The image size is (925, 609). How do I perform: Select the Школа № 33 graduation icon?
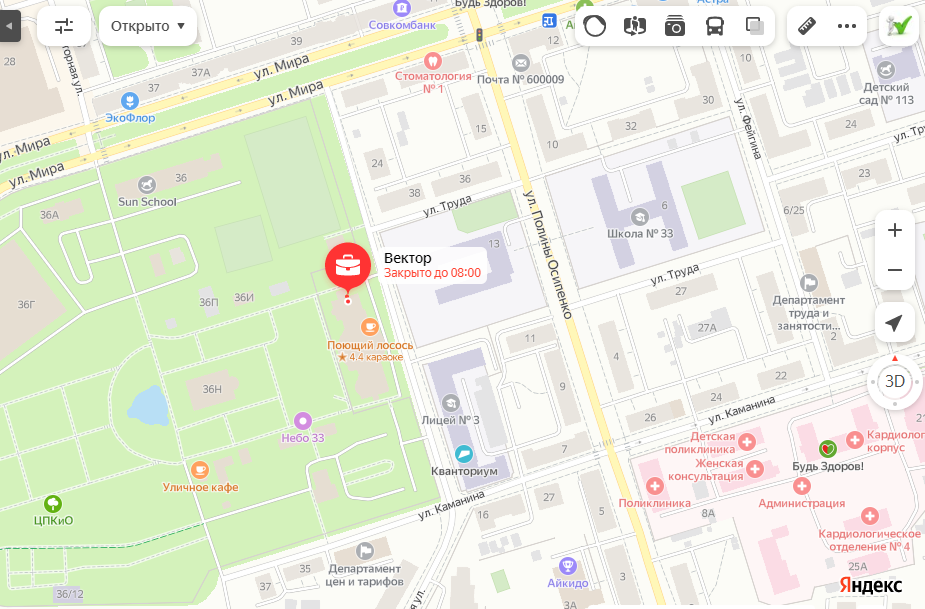tap(639, 217)
